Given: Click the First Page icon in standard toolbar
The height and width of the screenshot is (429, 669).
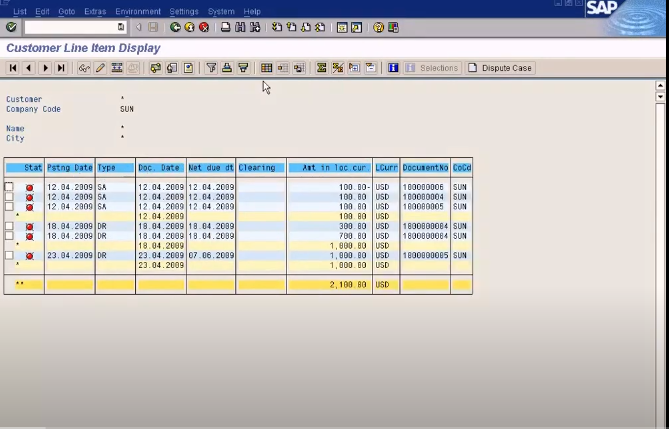Looking at the screenshot, I should (277, 27).
